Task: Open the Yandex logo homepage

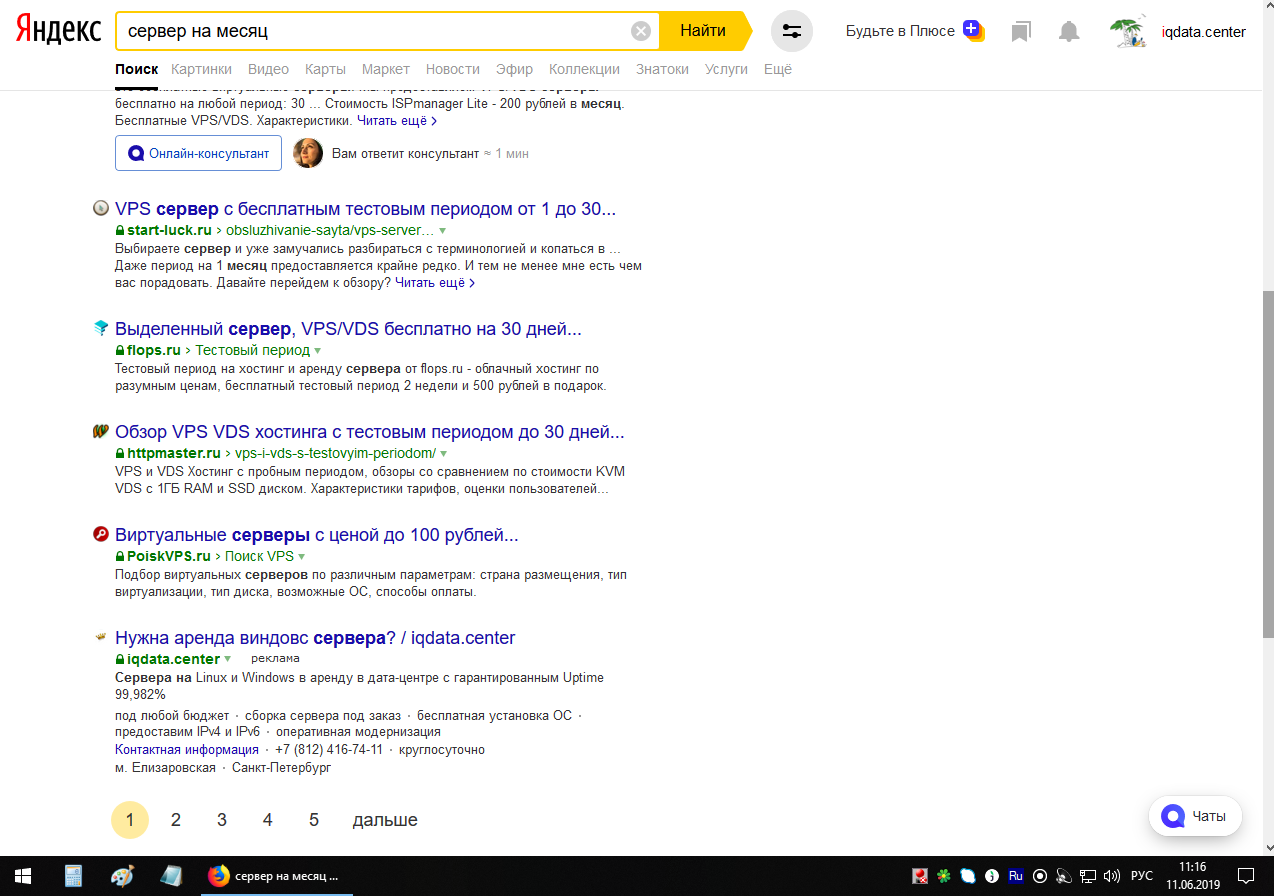Action: 58,30
